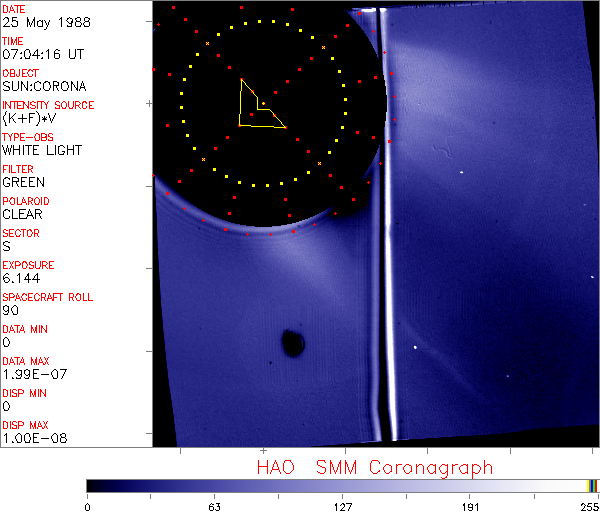Select the rainbow end of the color bar
600x512 pixels.
[x=593, y=485]
